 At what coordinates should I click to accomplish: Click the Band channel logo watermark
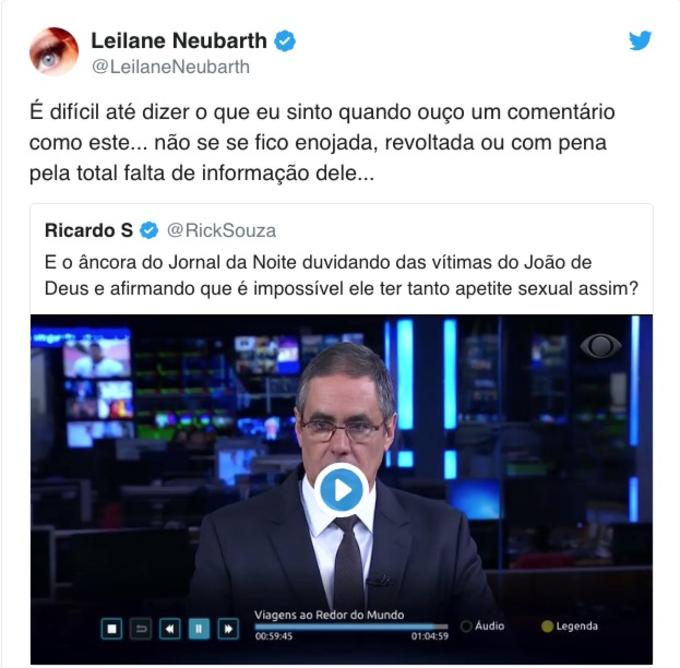(601, 346)
